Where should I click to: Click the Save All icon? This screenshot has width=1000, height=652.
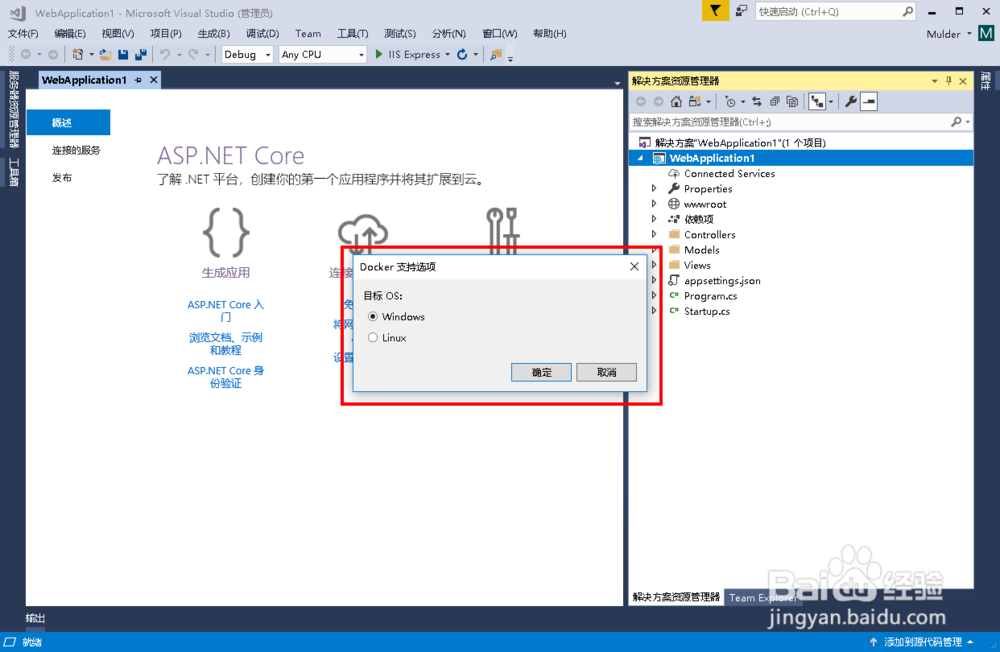coord(140,54)
